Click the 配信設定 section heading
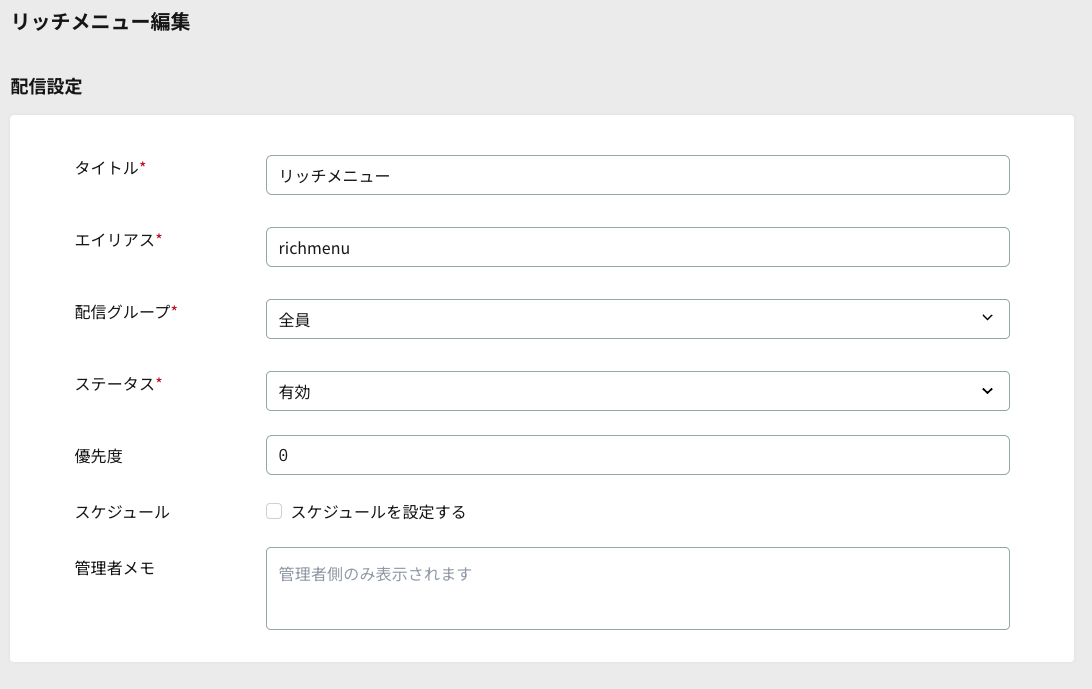Viewport: 1092px width, 689px height. [x=47, y=86]
